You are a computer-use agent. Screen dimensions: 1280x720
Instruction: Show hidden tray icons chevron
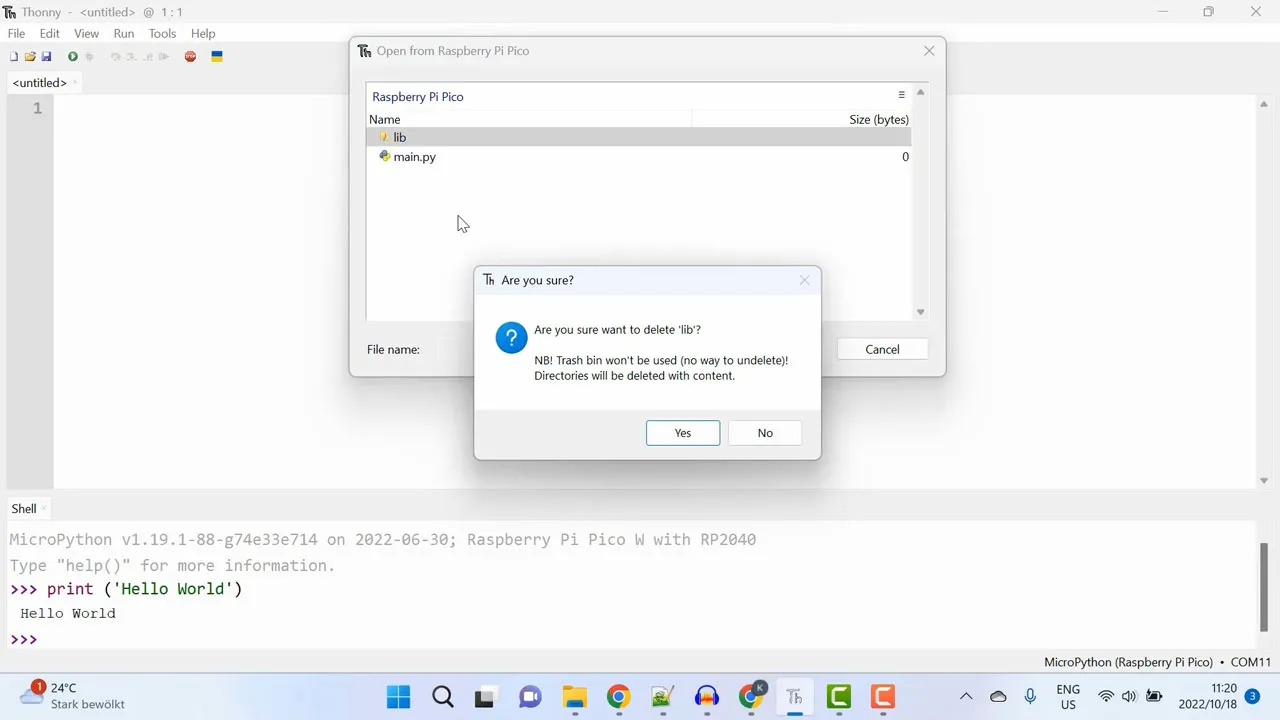(965, 696)
